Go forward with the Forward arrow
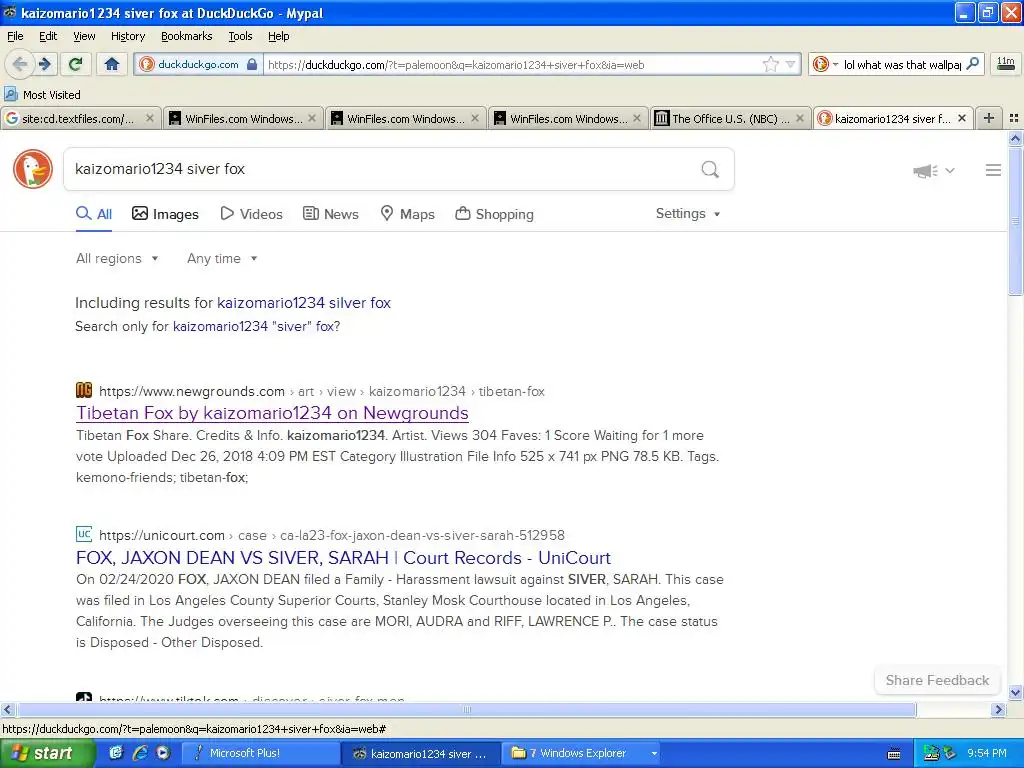Screen dimensions: 1024x768 45,64
